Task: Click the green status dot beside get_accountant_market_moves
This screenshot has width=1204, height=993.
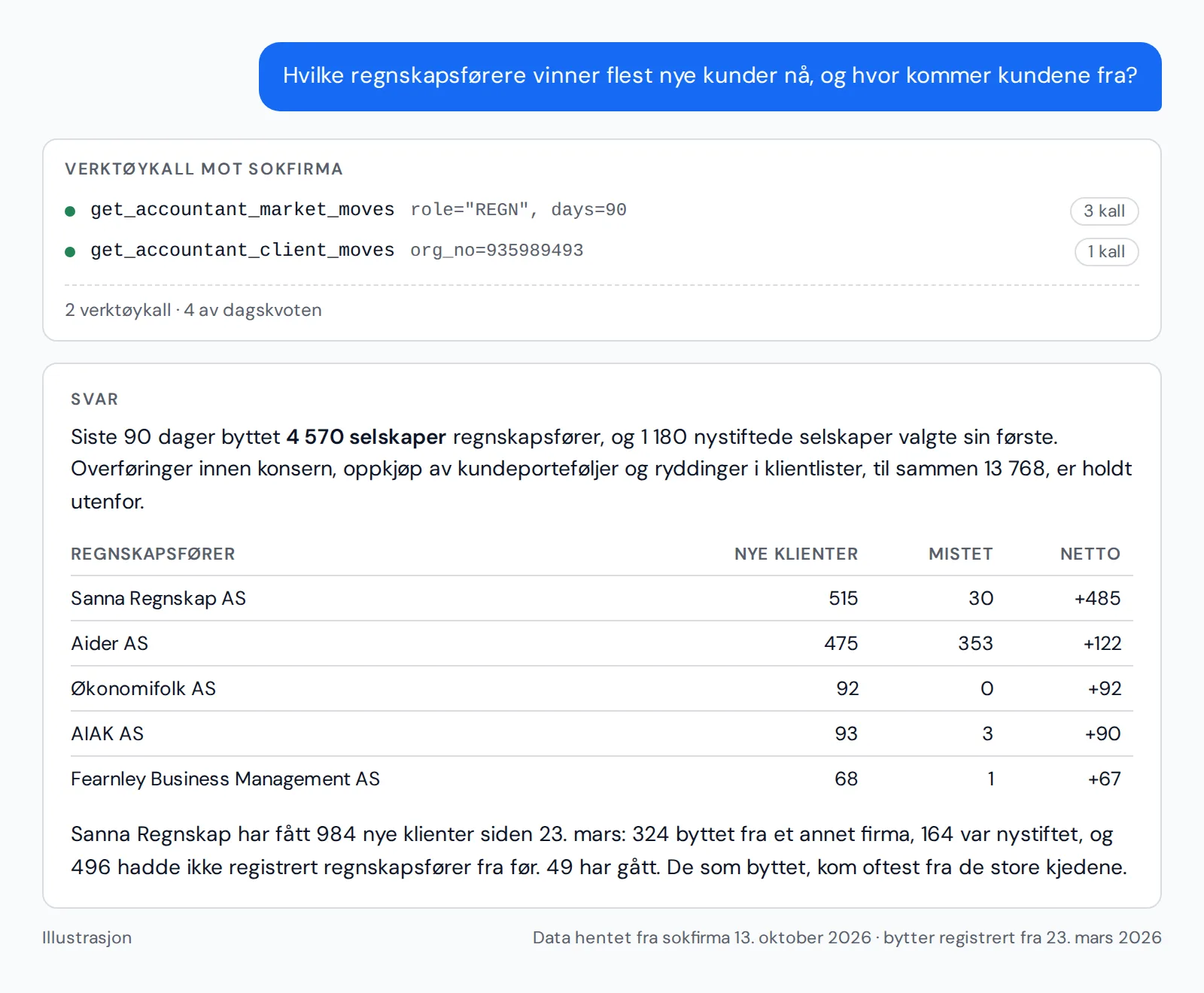Action: click(70, 211)
